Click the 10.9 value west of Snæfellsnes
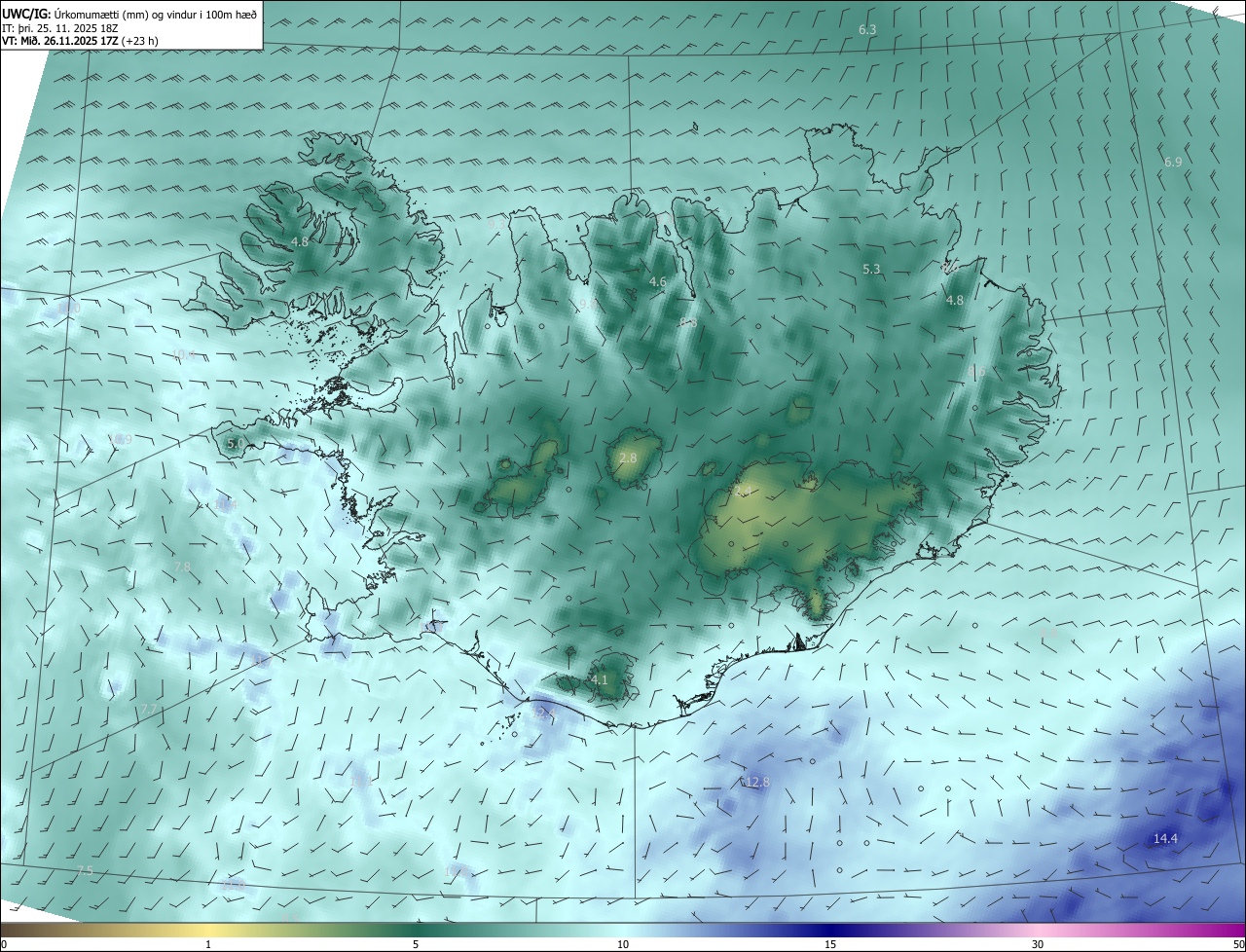 120,440
